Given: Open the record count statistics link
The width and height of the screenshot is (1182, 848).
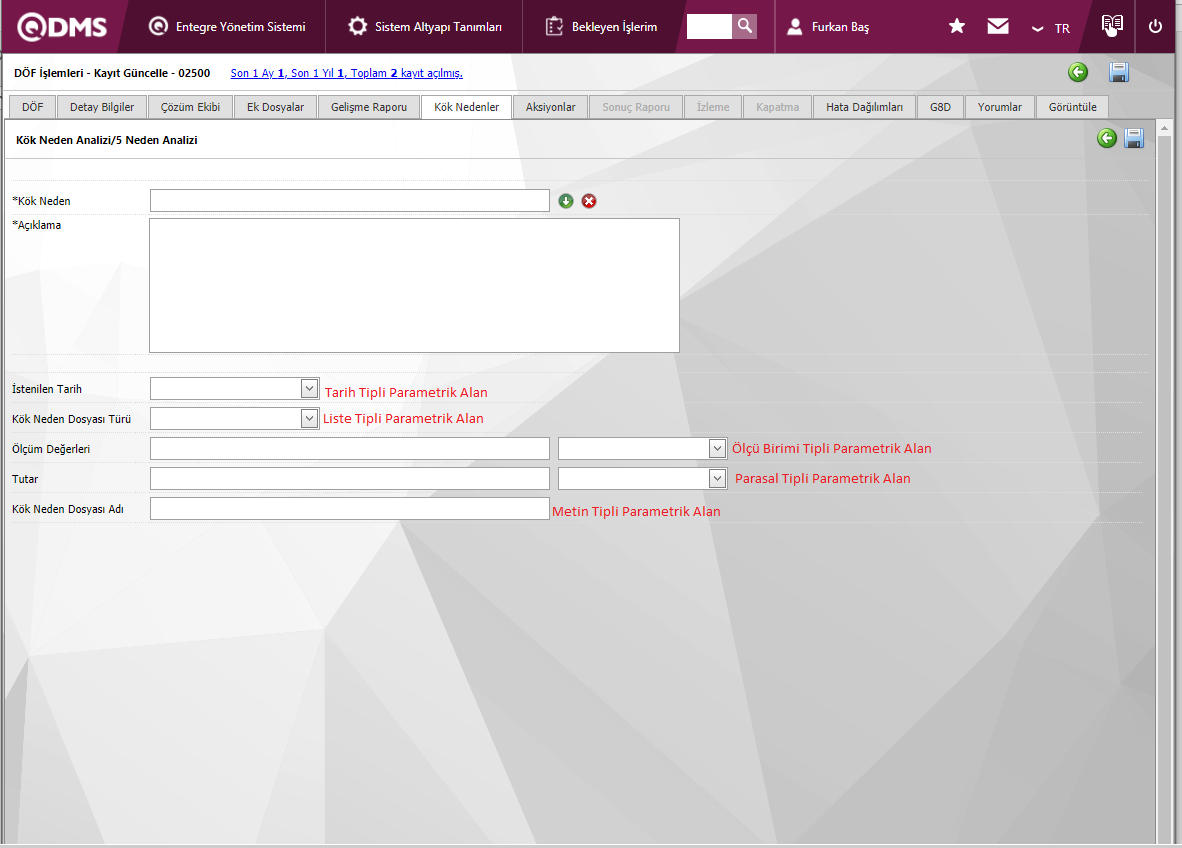Looking at the screenshot, I should [x=346, y=73].
